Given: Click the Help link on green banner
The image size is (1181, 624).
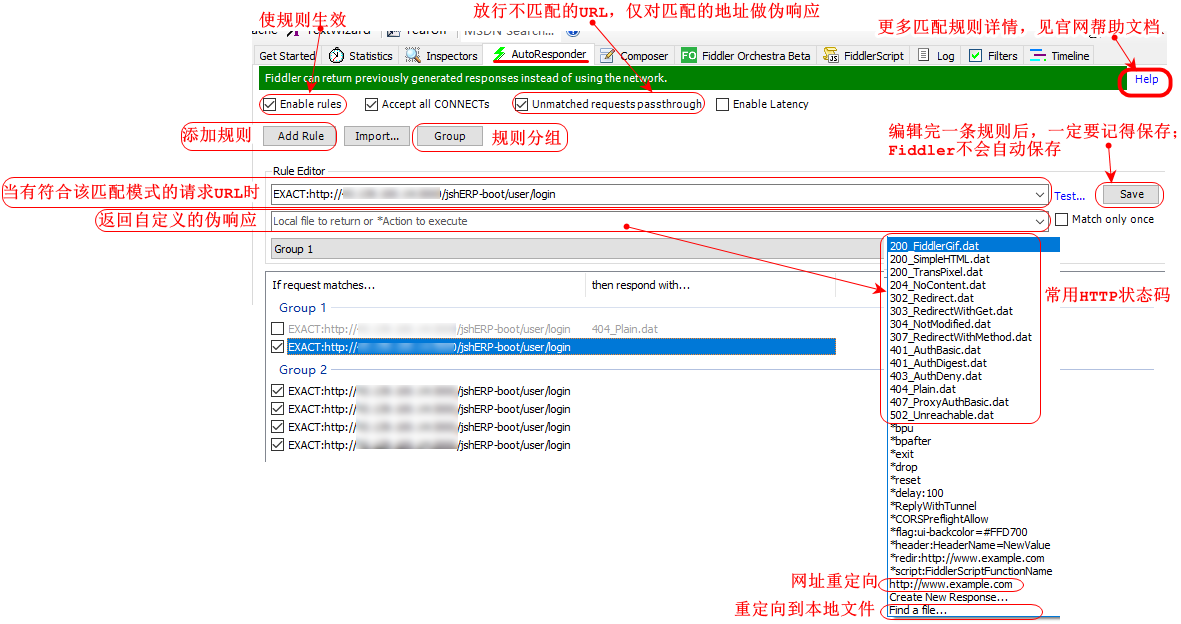Looking at the screenshot, I should 1145,80.
